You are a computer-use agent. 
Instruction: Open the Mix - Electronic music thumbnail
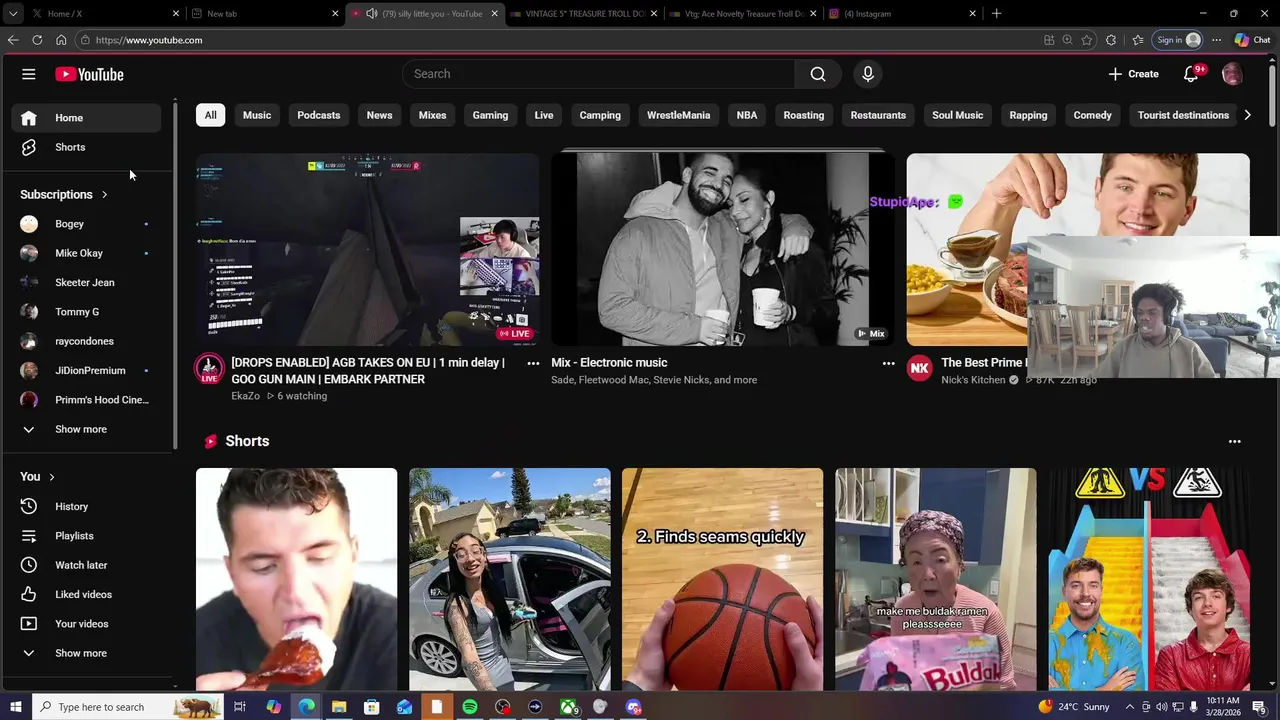coord(722,249)
